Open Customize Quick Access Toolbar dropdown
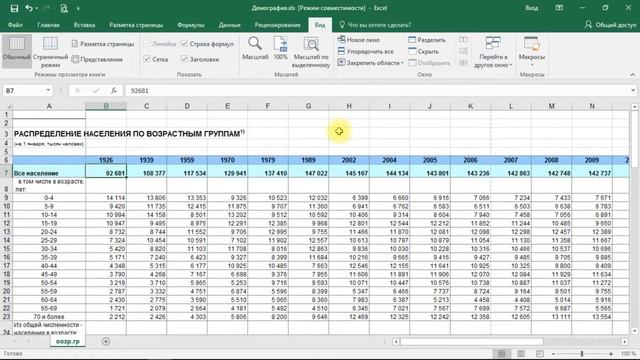This screenshot has height=360, width=640. pos(78,8)
